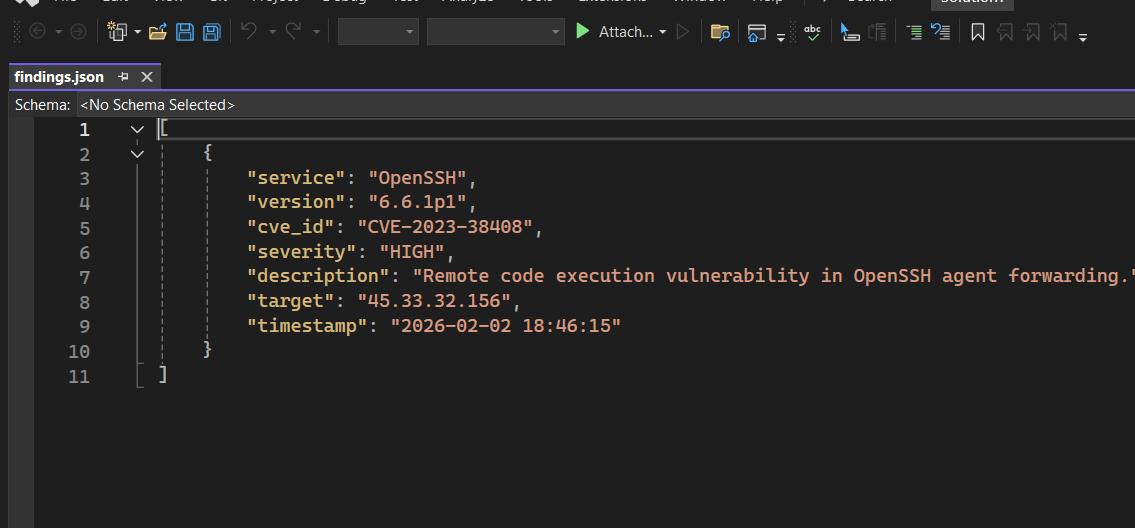
Task: Open the Solution Platforms combo box
Action: (x=496, y=32)
